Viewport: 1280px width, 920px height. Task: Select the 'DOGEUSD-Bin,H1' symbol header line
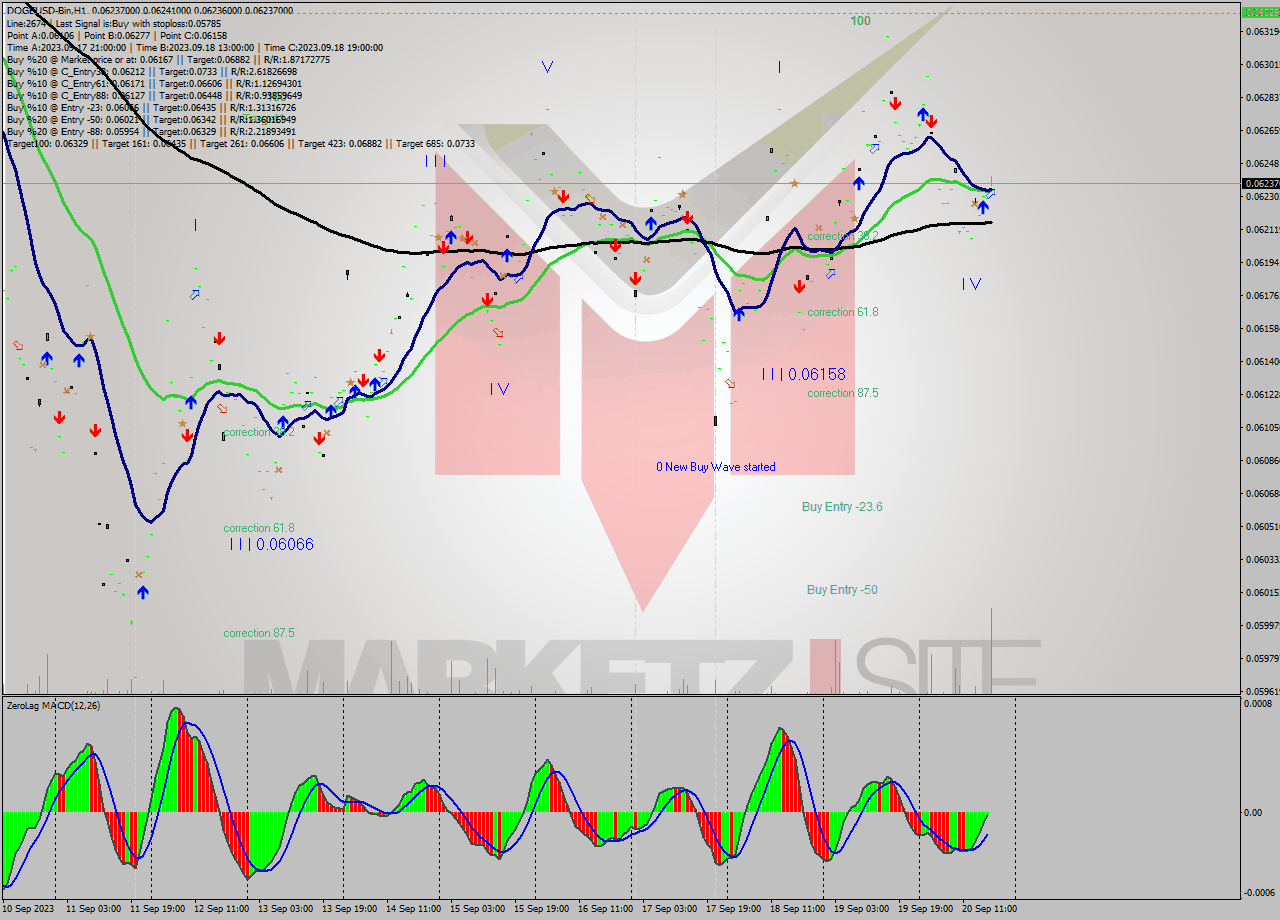[x=150, y=10]
